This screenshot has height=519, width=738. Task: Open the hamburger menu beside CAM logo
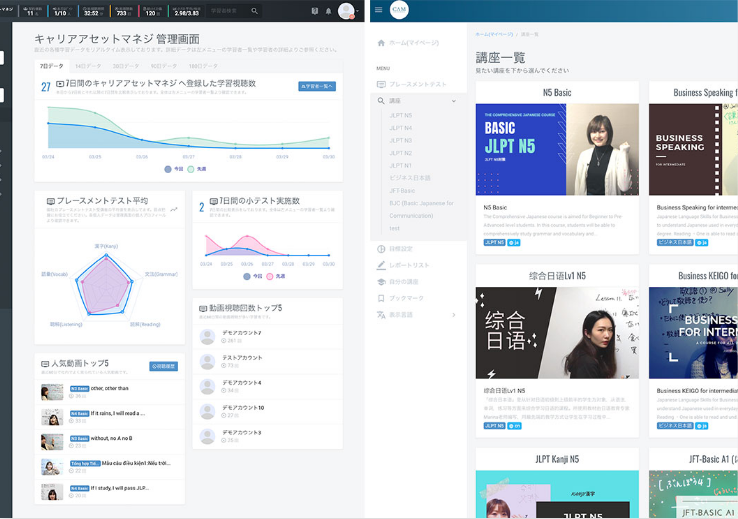coord(381,10)
